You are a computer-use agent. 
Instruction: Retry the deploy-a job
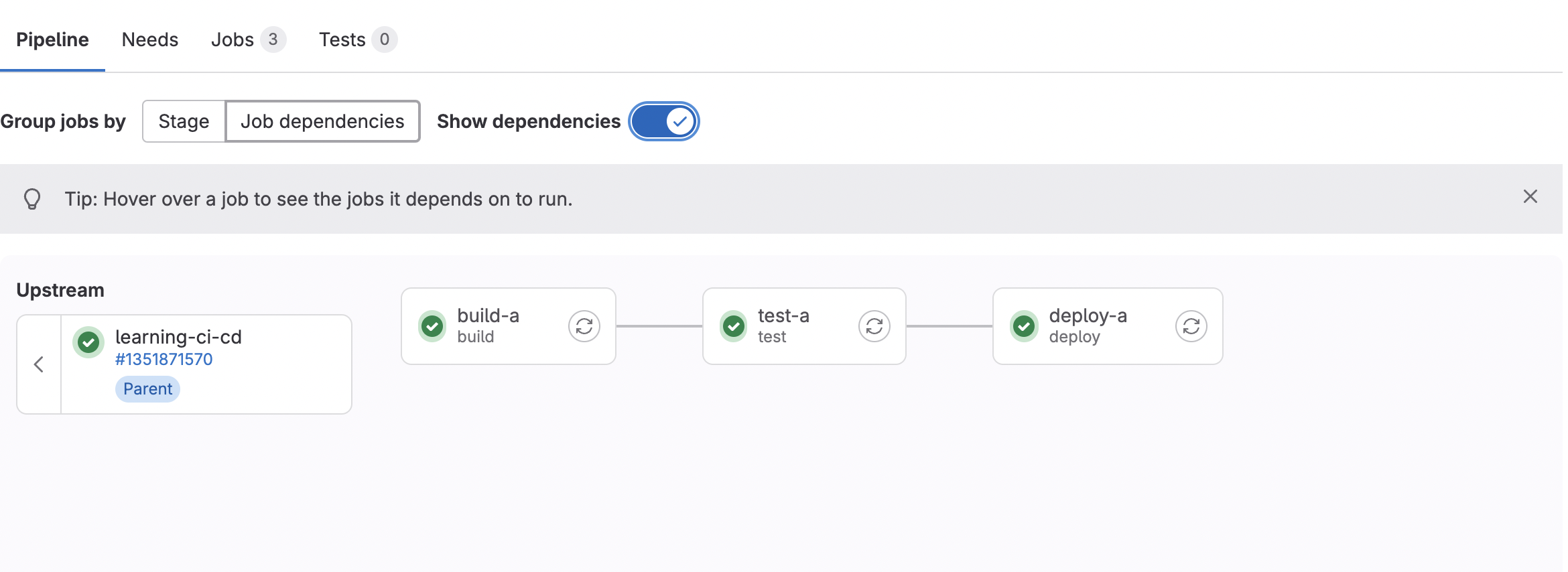pyautogui.click(x=1190, y=326)
